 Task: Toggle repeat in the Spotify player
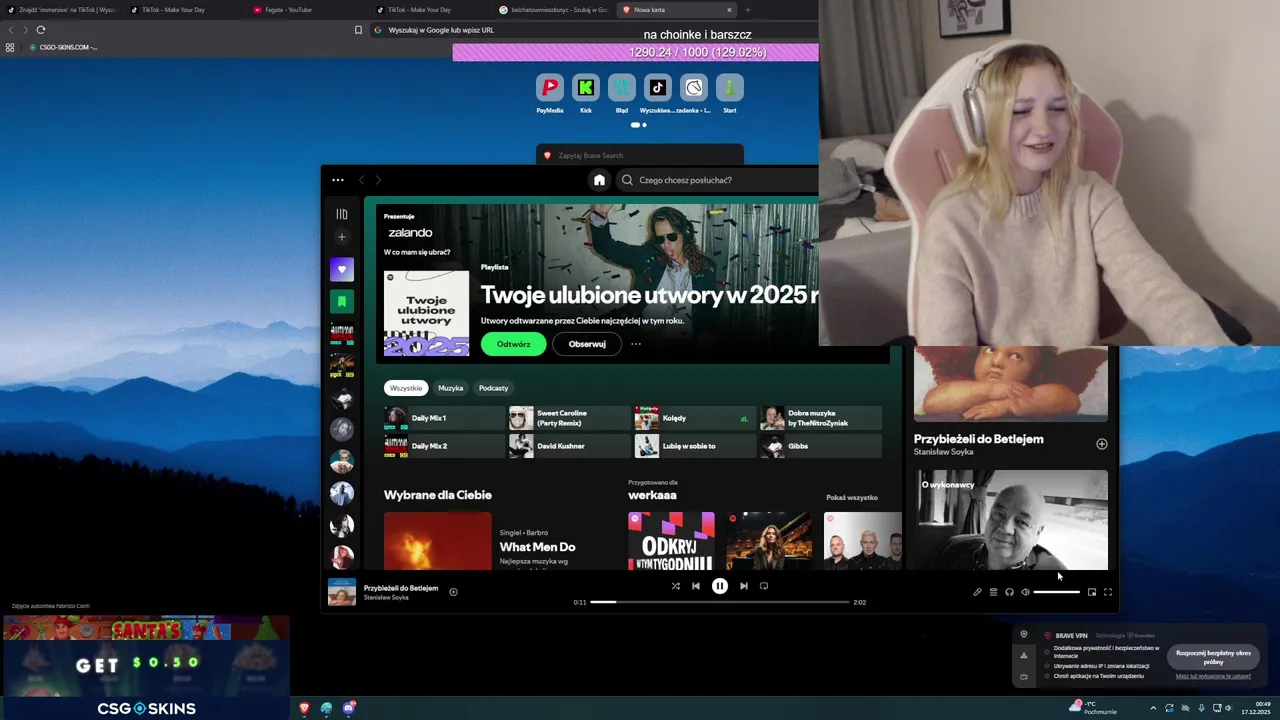click(764, 586)
